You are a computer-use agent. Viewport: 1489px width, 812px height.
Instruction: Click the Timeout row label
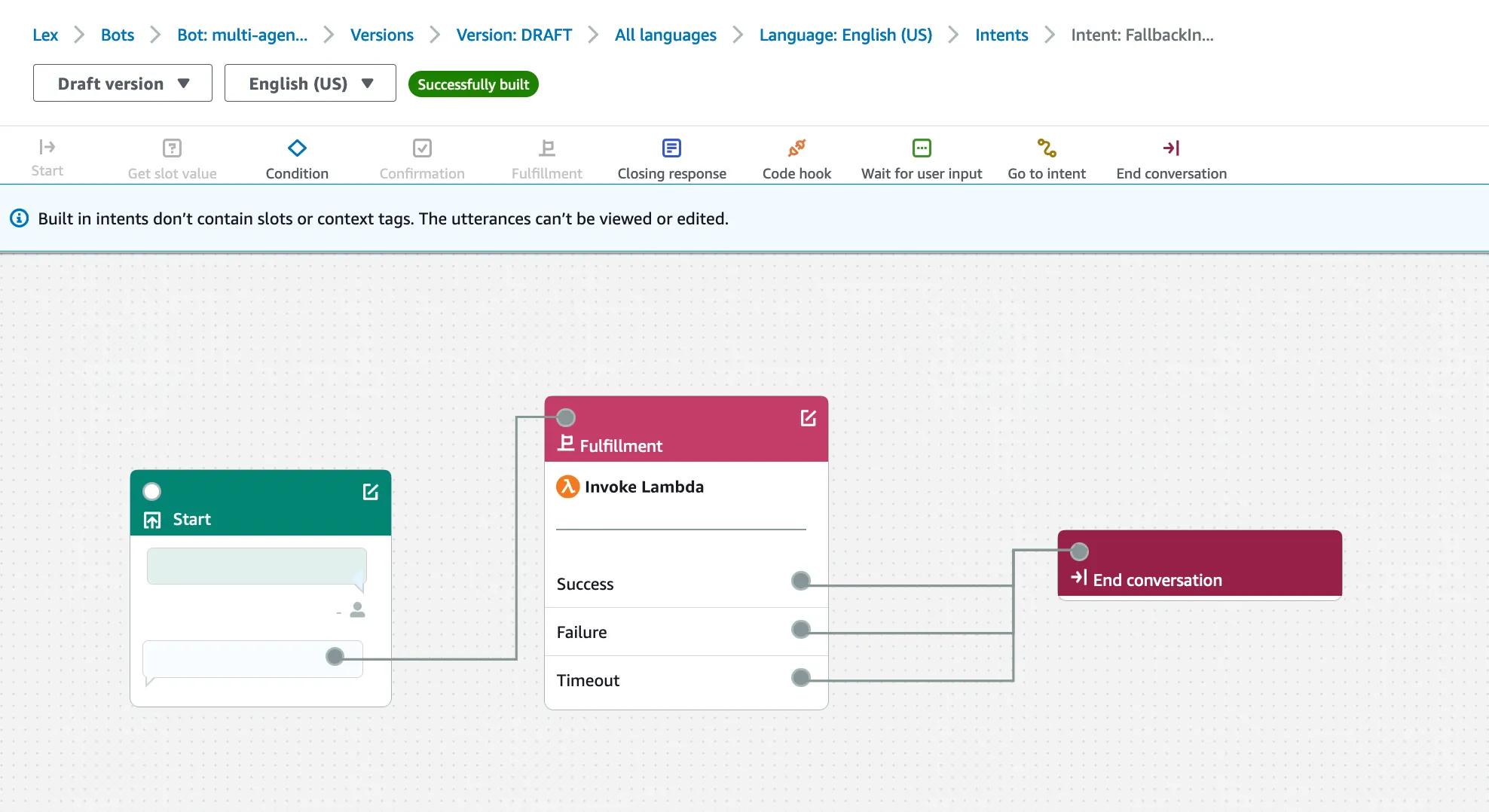tap(588, 680)
